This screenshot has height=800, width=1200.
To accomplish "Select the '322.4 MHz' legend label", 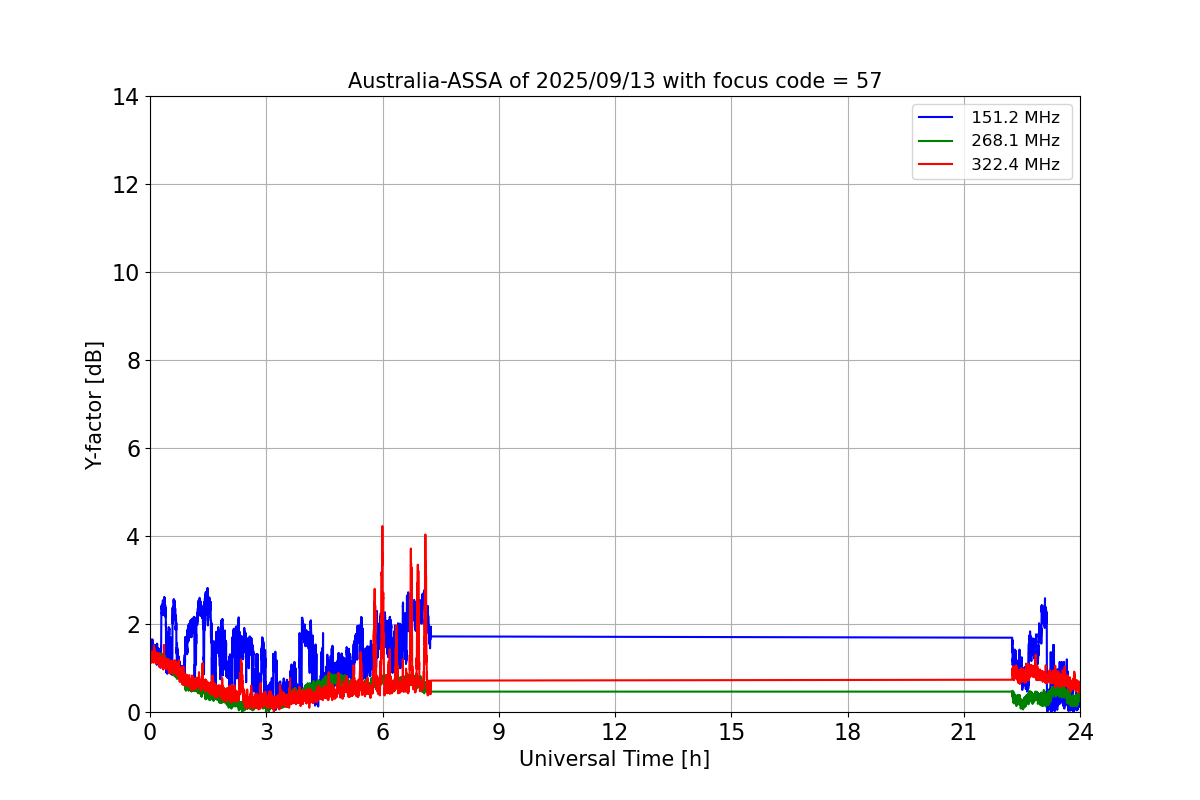I will point(1015,165).
